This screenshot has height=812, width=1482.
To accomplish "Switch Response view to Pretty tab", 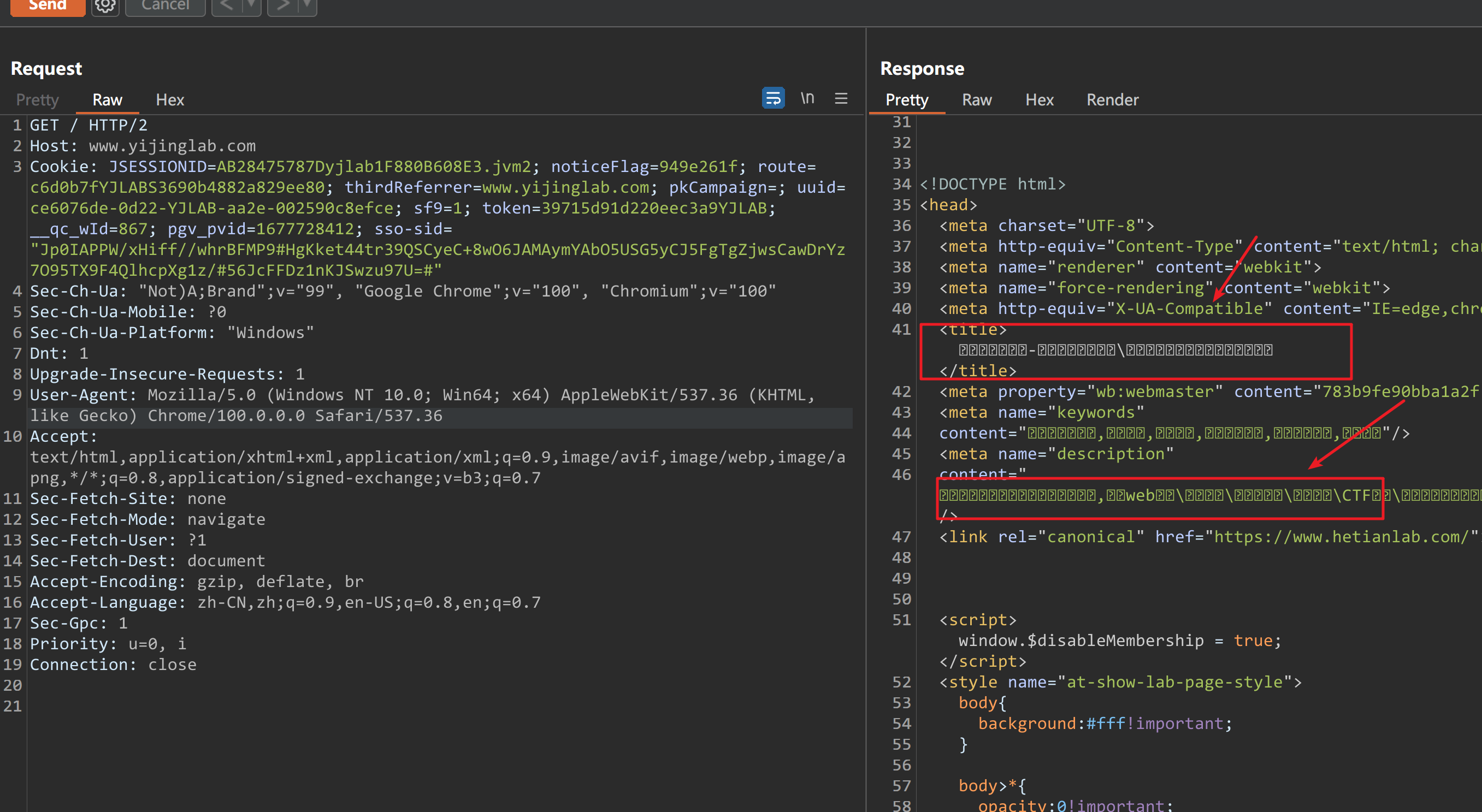I will (907, 99).
